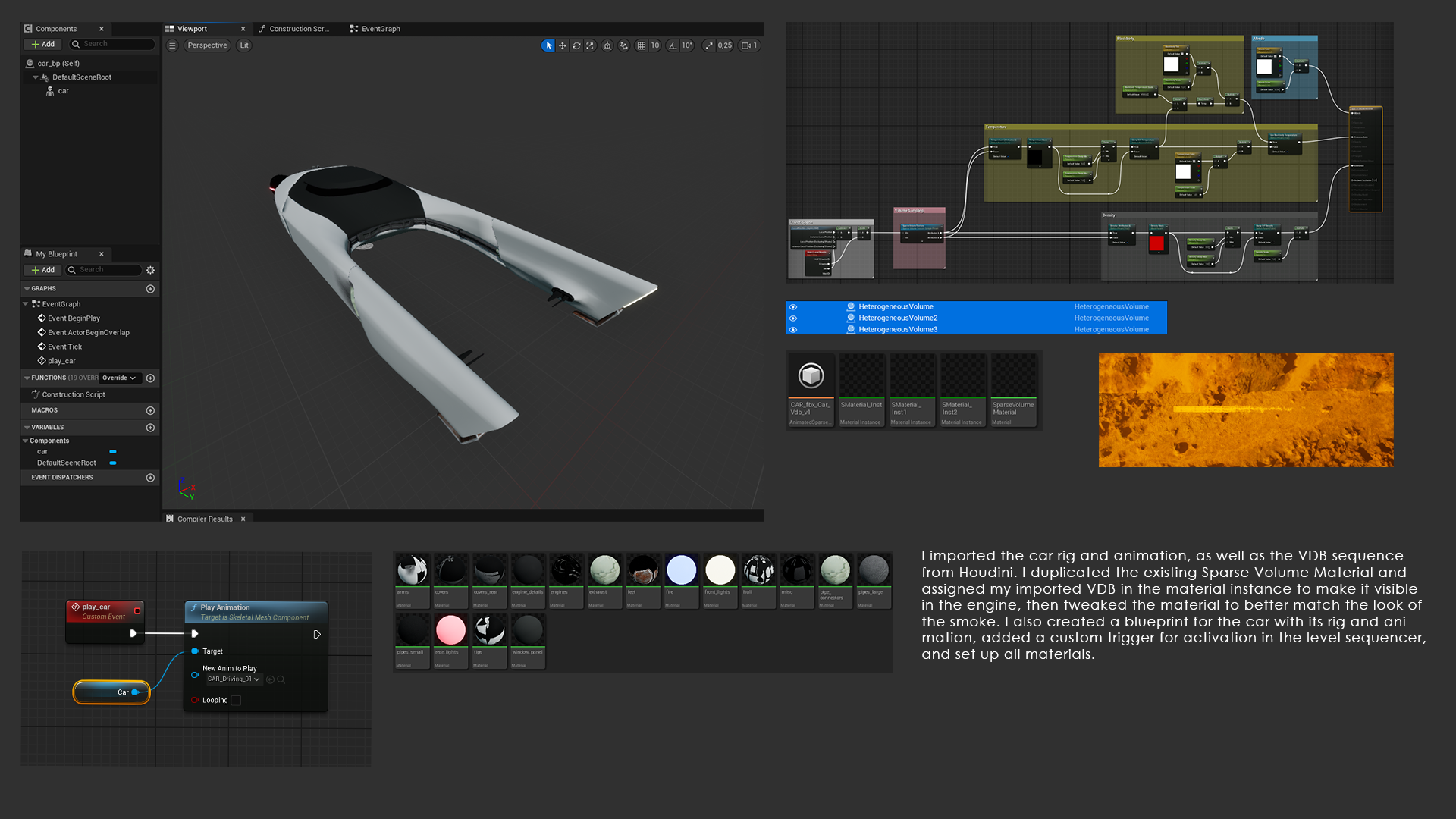1456x819 pixels.
Task: Click the add new graph plus icon
Action: click(150, 289)
